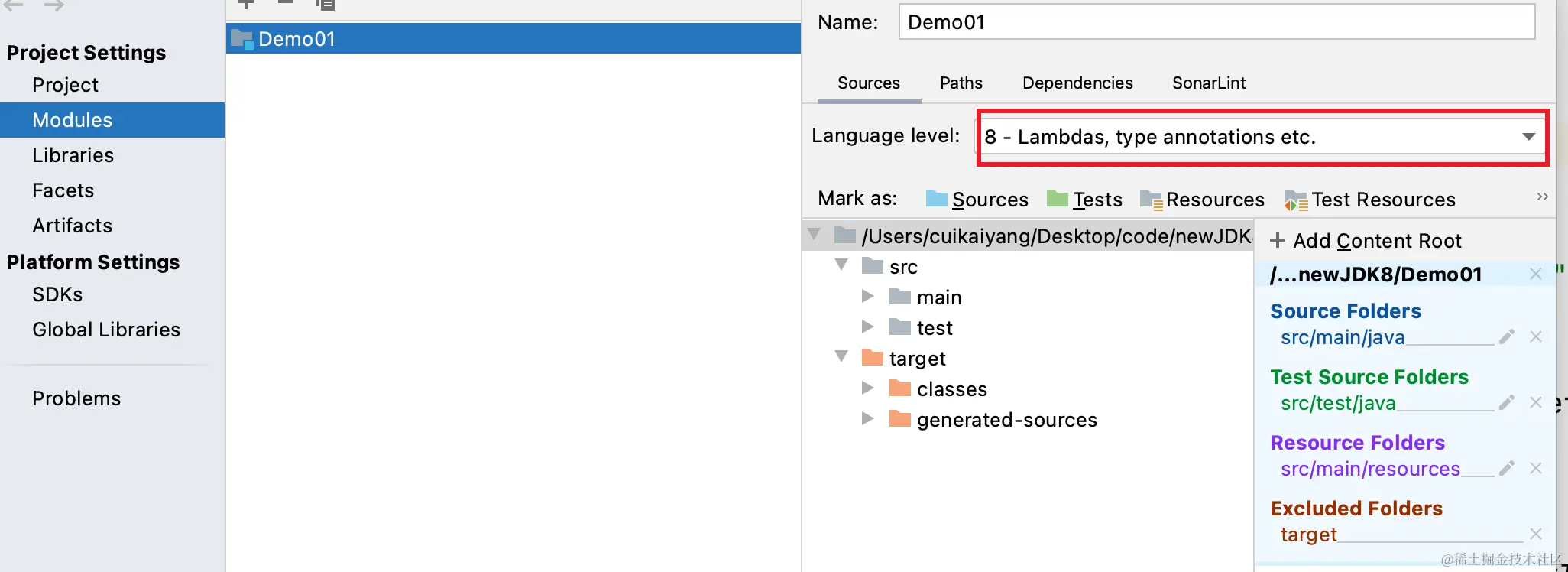Click the src/main/resources folder link
Viewport: 1568px width, 572px height.
tap(1370, 469)
